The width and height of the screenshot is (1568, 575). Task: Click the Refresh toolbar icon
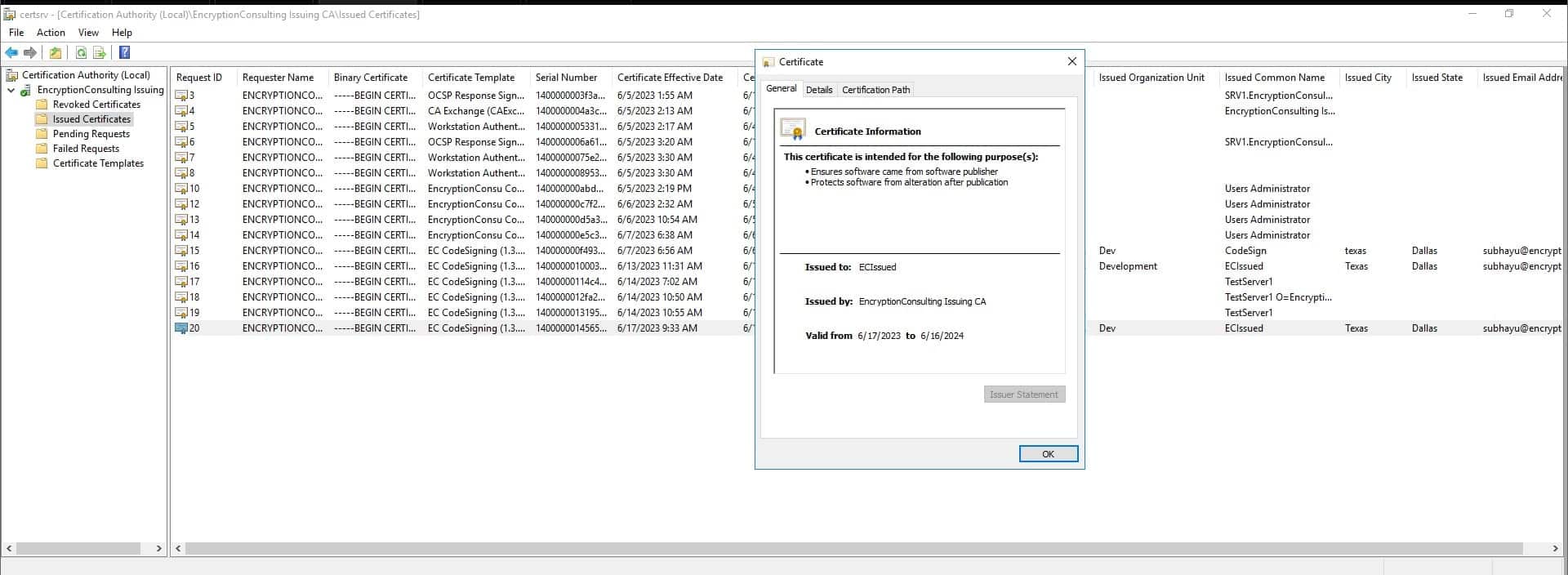(81, 53)
